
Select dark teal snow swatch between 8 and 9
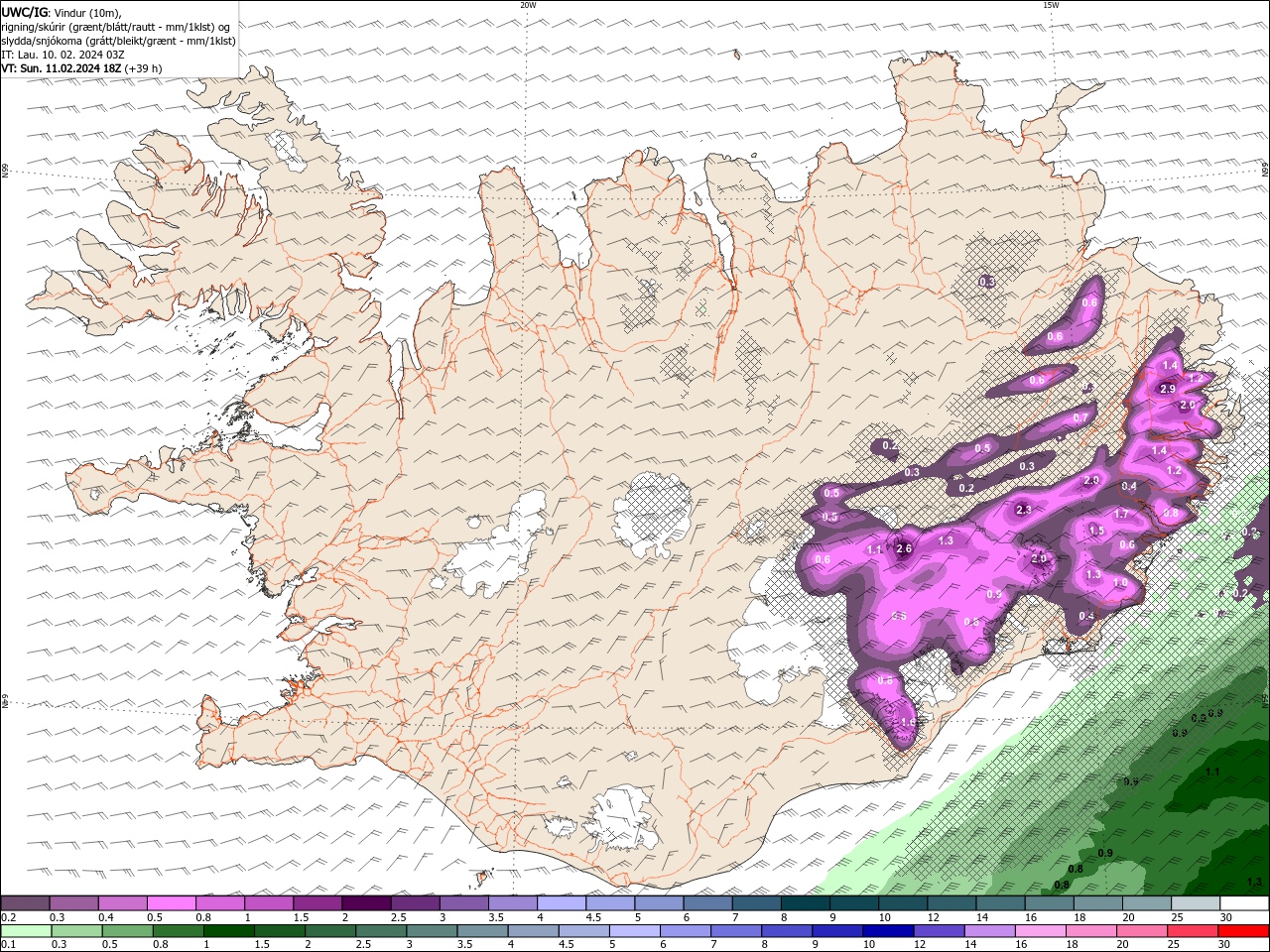pos(805,903)
